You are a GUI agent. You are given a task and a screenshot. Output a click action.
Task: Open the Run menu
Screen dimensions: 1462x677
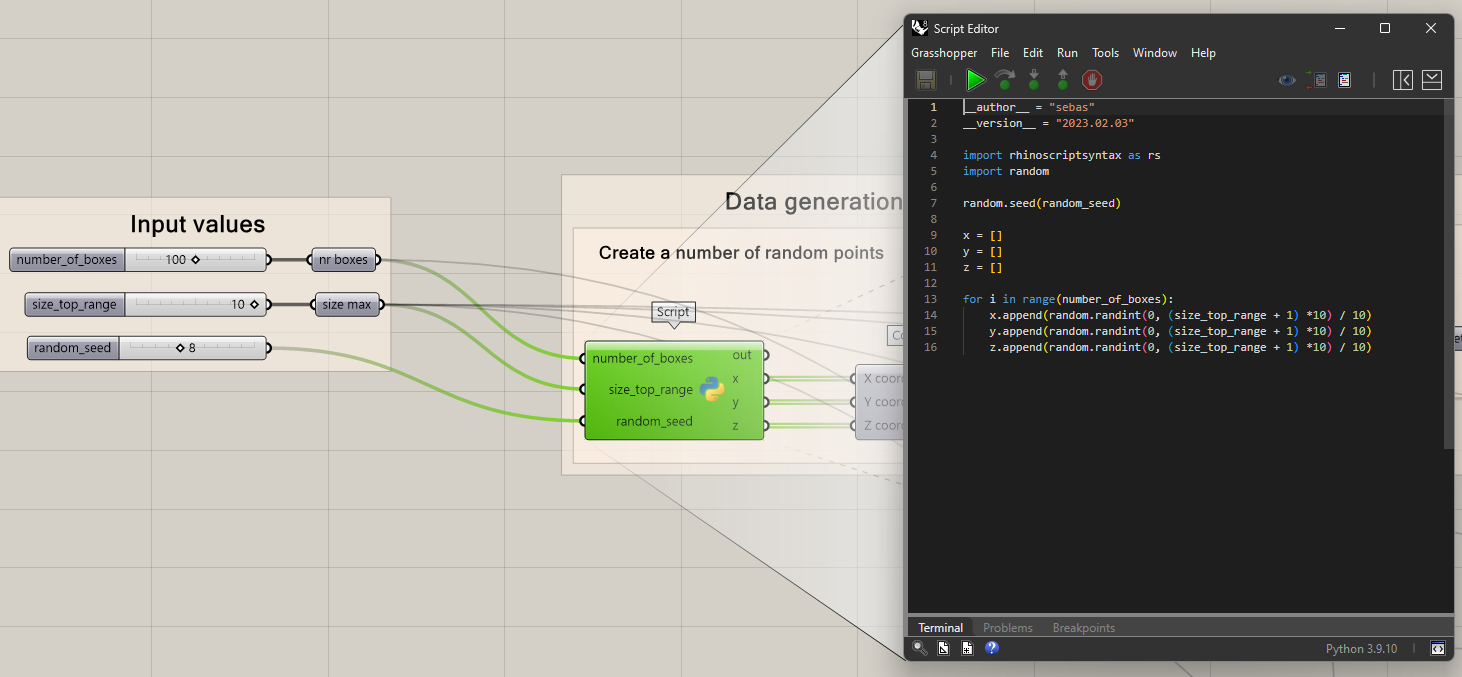[x=1067, y=52]
